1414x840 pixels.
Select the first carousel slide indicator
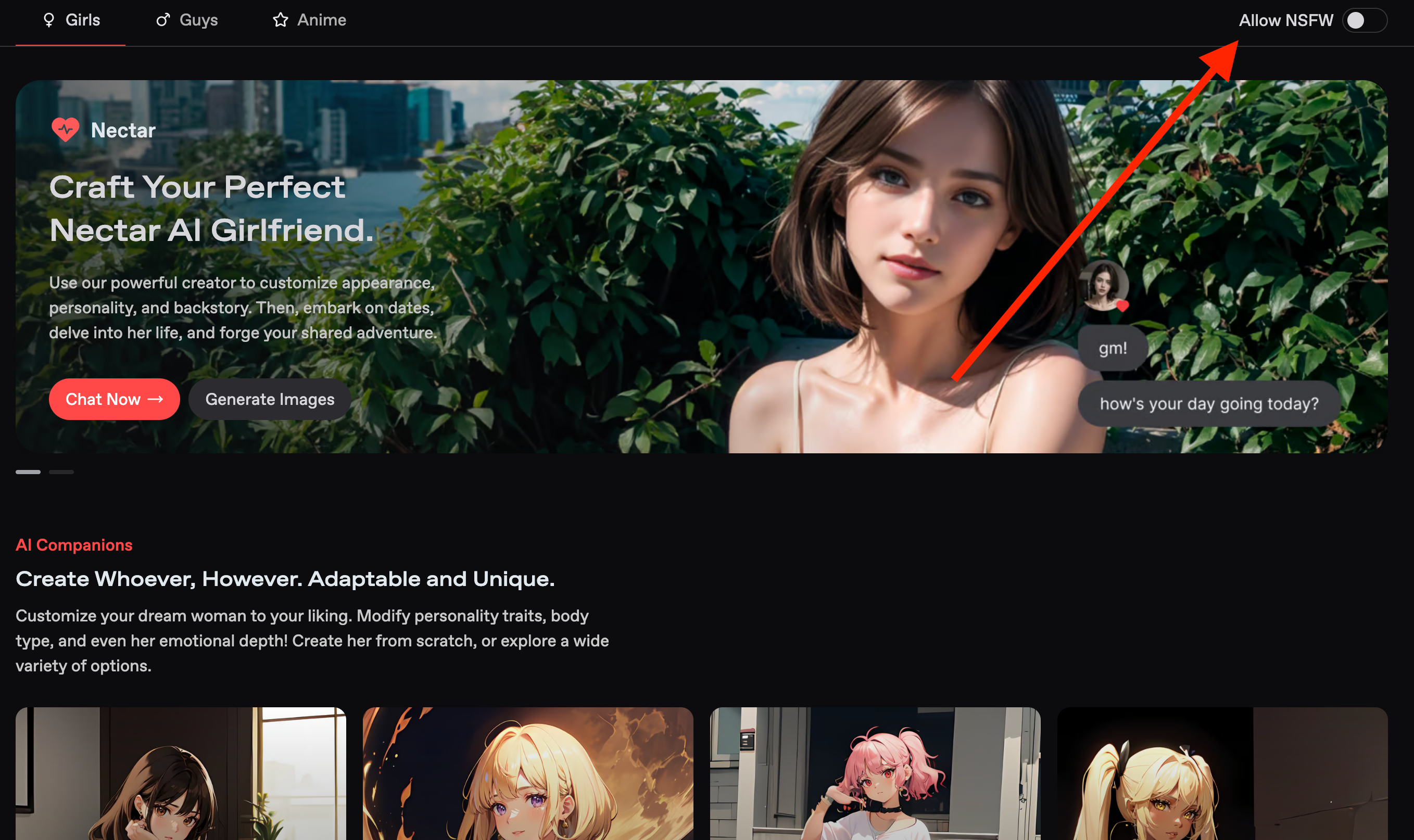[28, 472]
